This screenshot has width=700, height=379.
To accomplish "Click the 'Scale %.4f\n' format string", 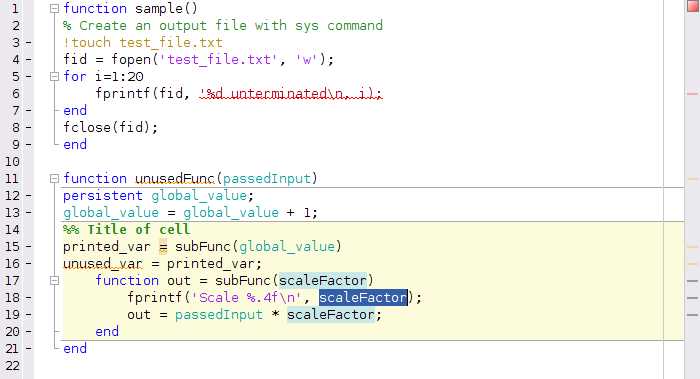I will (247, 297).
